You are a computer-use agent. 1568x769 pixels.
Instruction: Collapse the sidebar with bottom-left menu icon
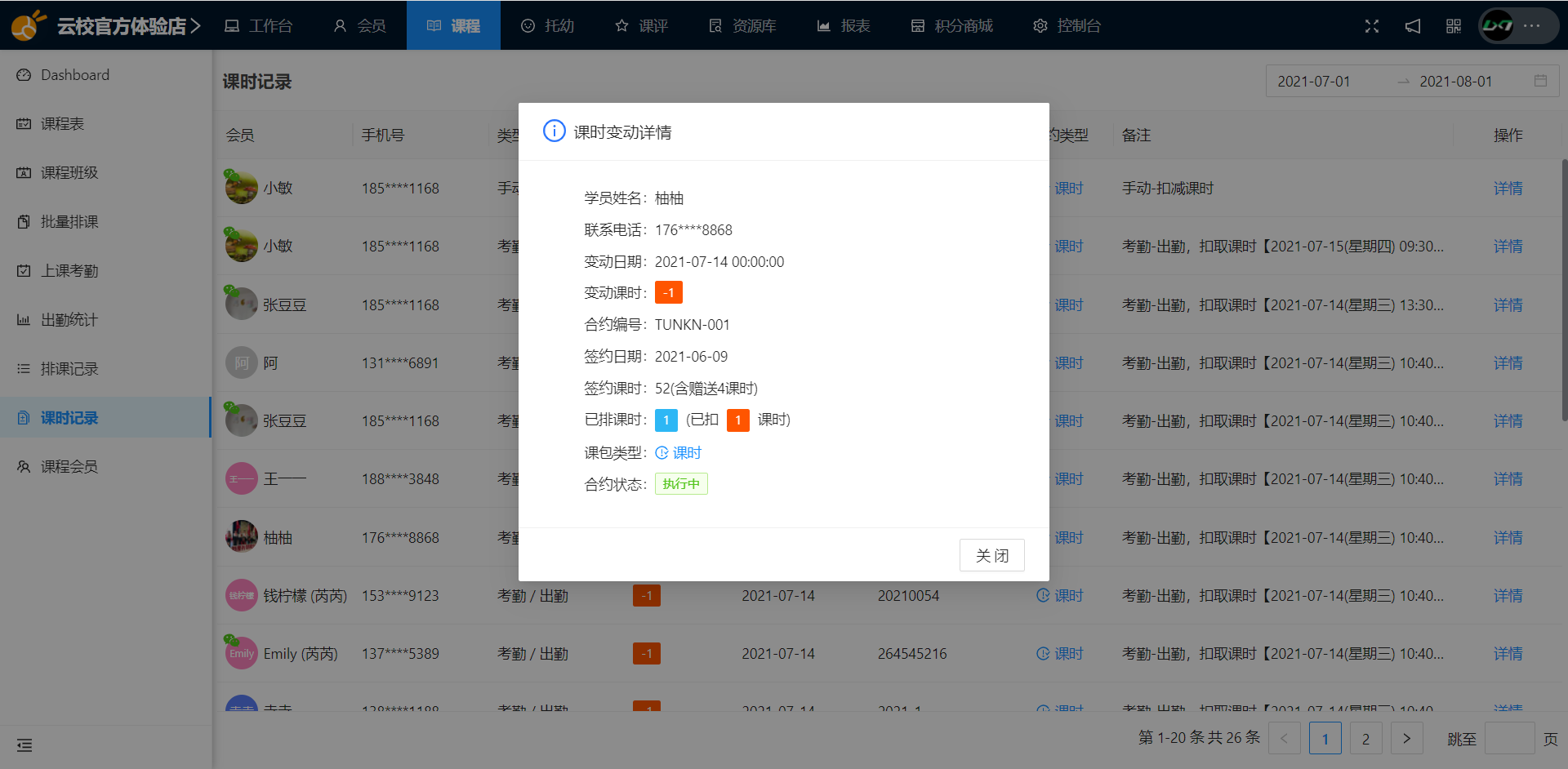24,745
